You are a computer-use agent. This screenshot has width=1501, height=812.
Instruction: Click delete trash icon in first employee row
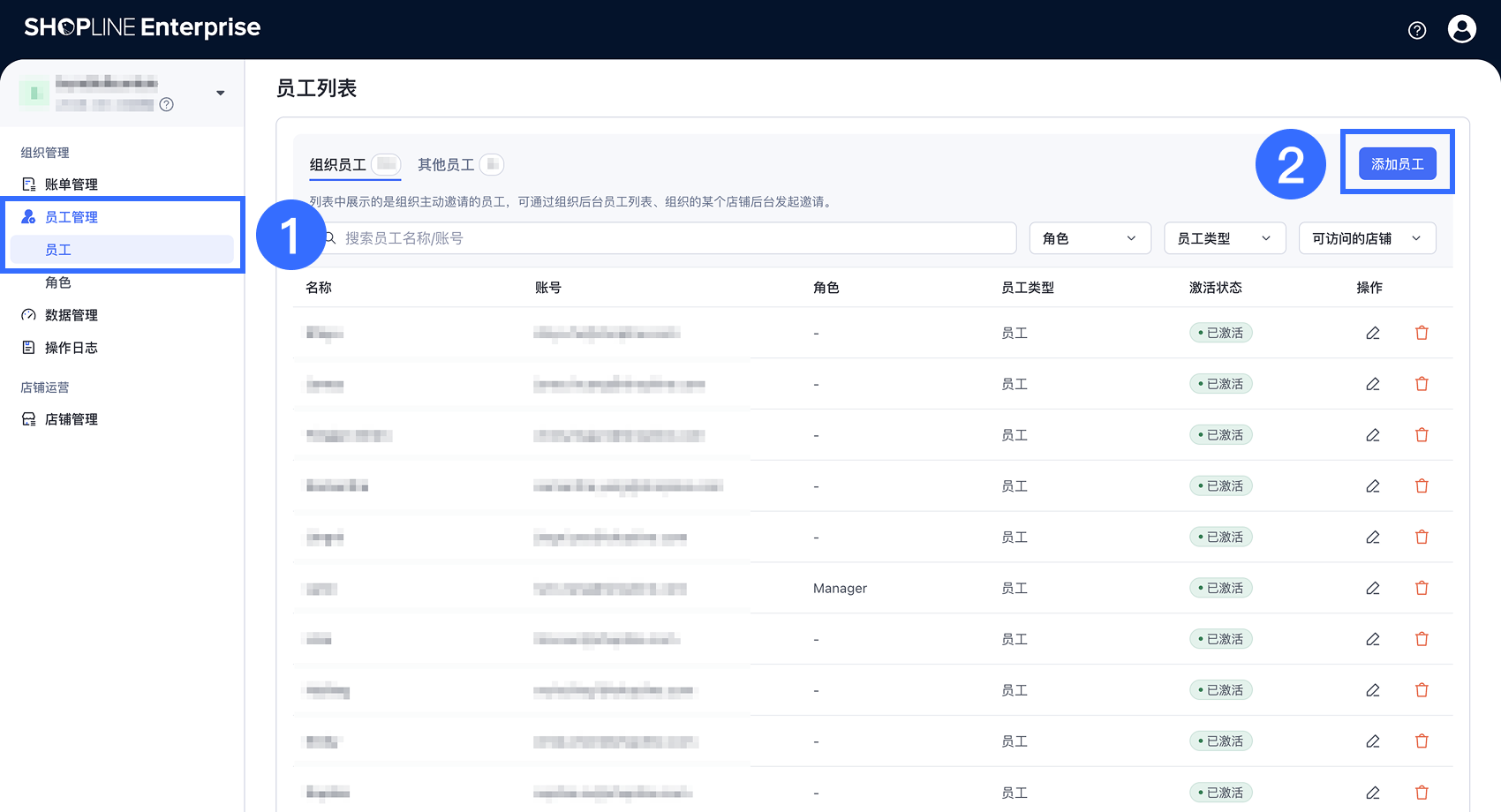1422,333
